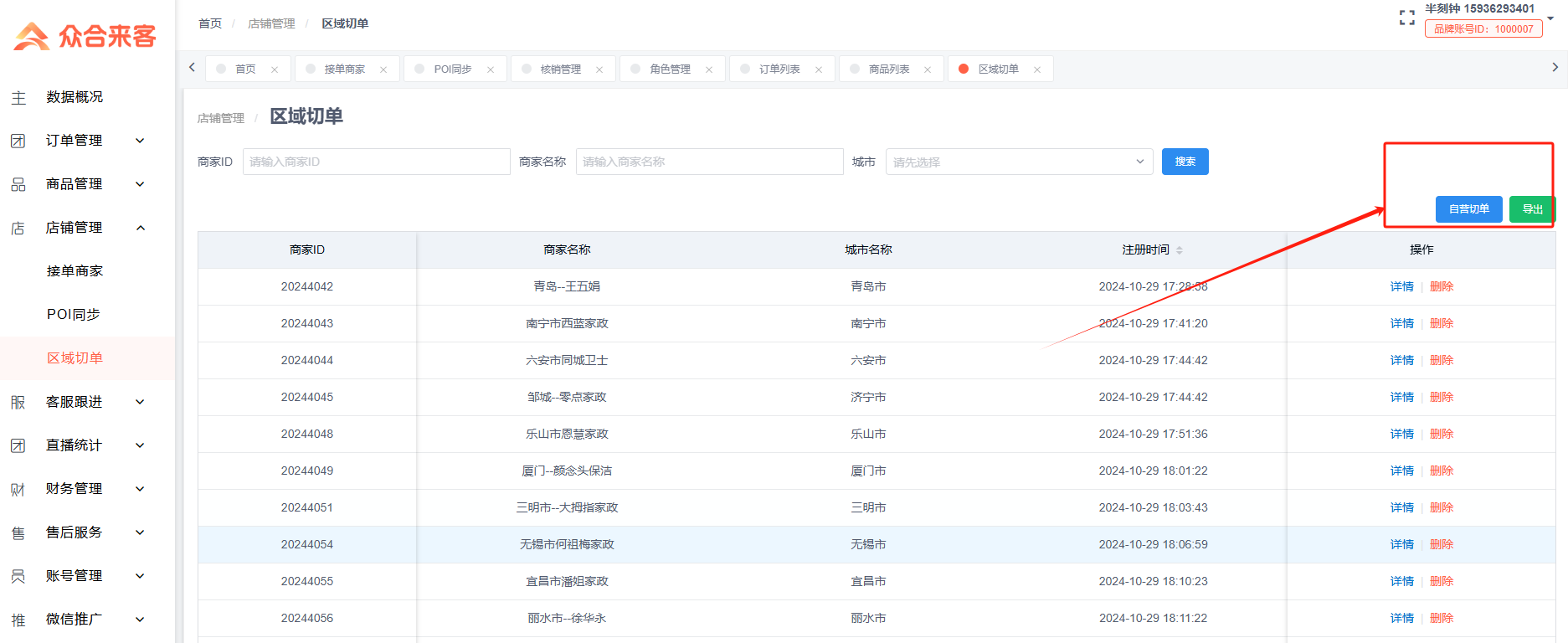The image size is (1568, 643).
Task: Collapse the 店铺管理 menu
Action: click(141, 228)
